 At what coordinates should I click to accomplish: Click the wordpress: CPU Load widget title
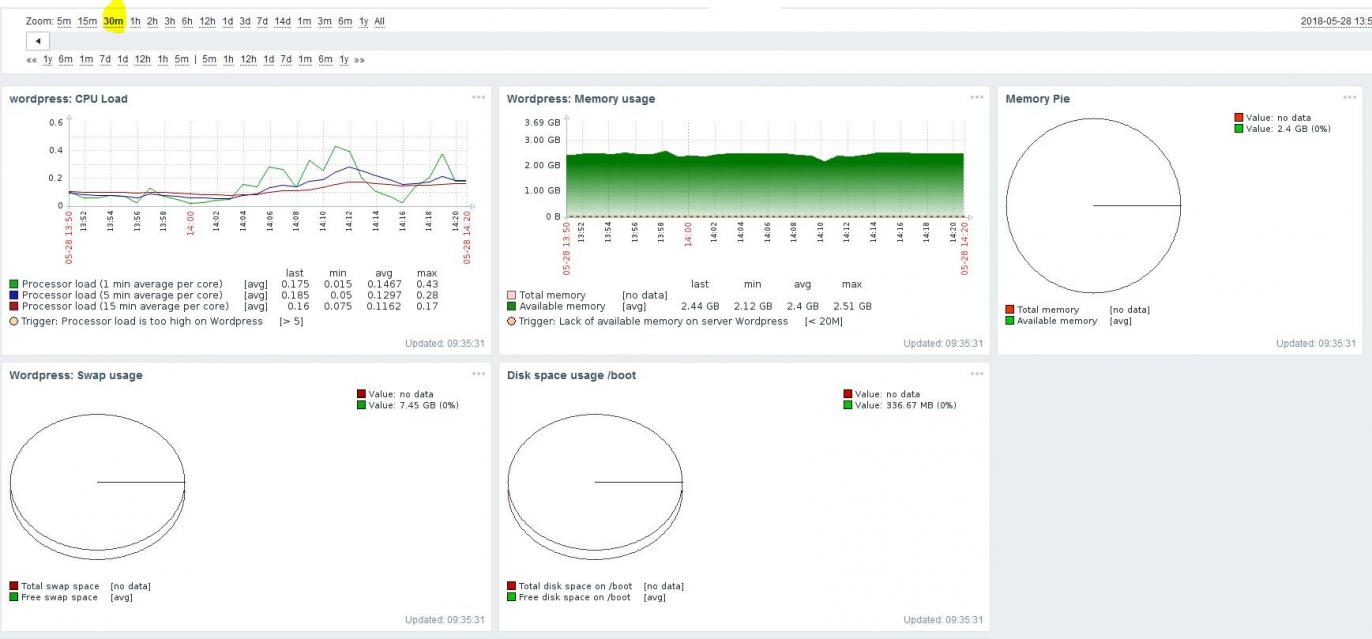pos(68,99)
